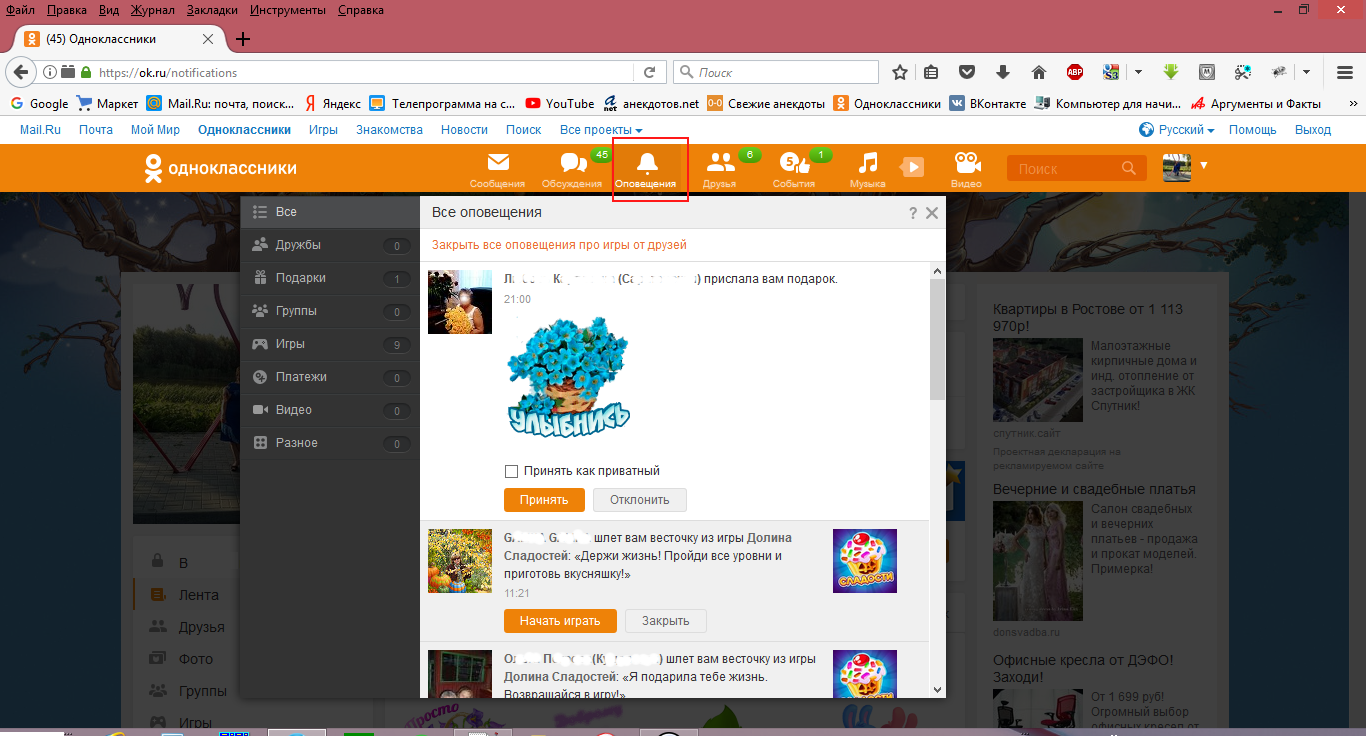Open Файл menu
This screenshot has height=736, width=1366.
(x=20, y=9)
